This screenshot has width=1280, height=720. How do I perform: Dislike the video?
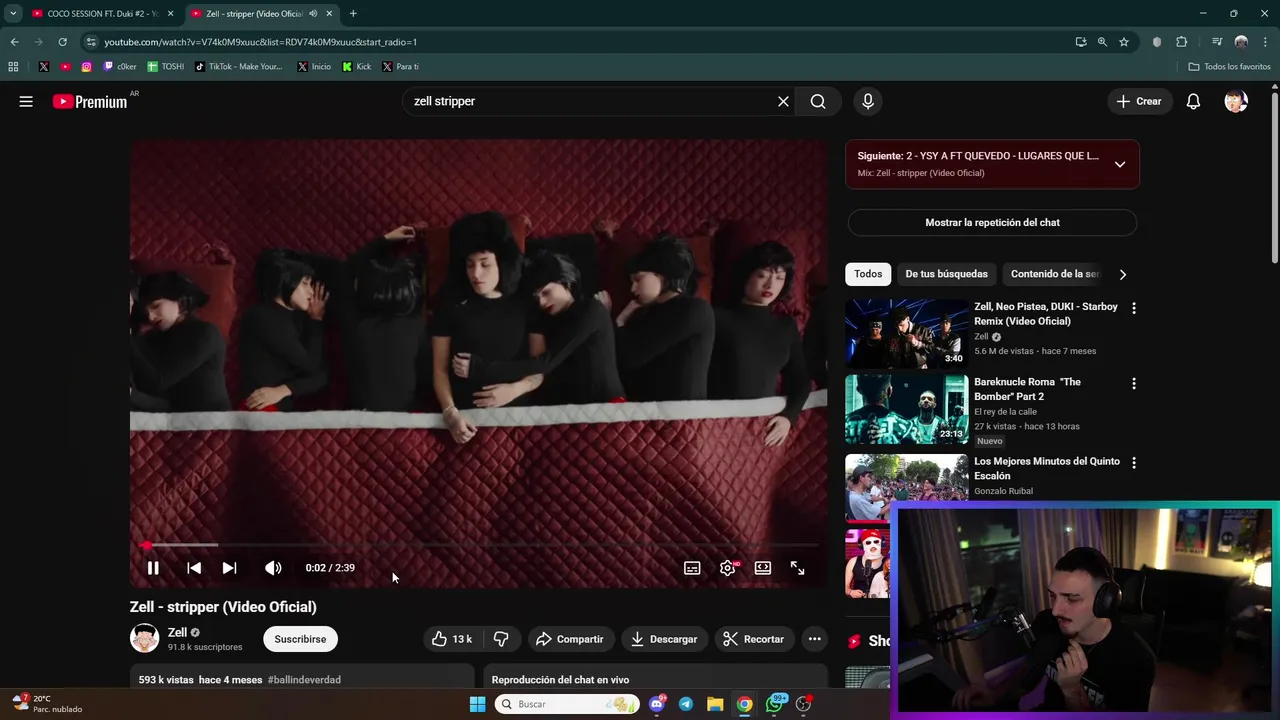point(501,639)
